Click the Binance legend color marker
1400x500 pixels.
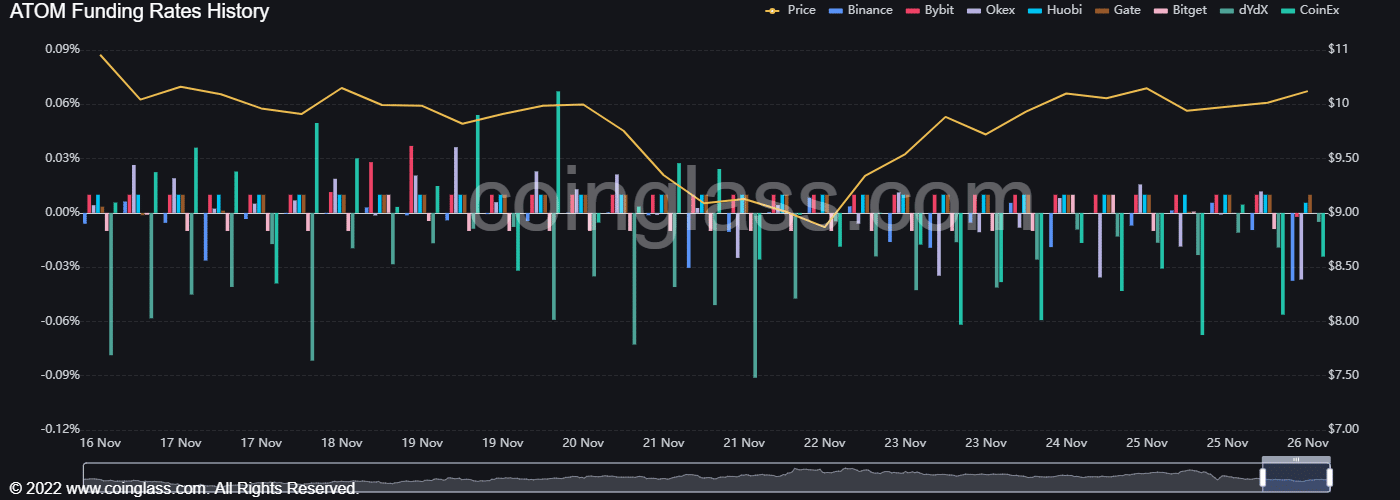(835, 10)
